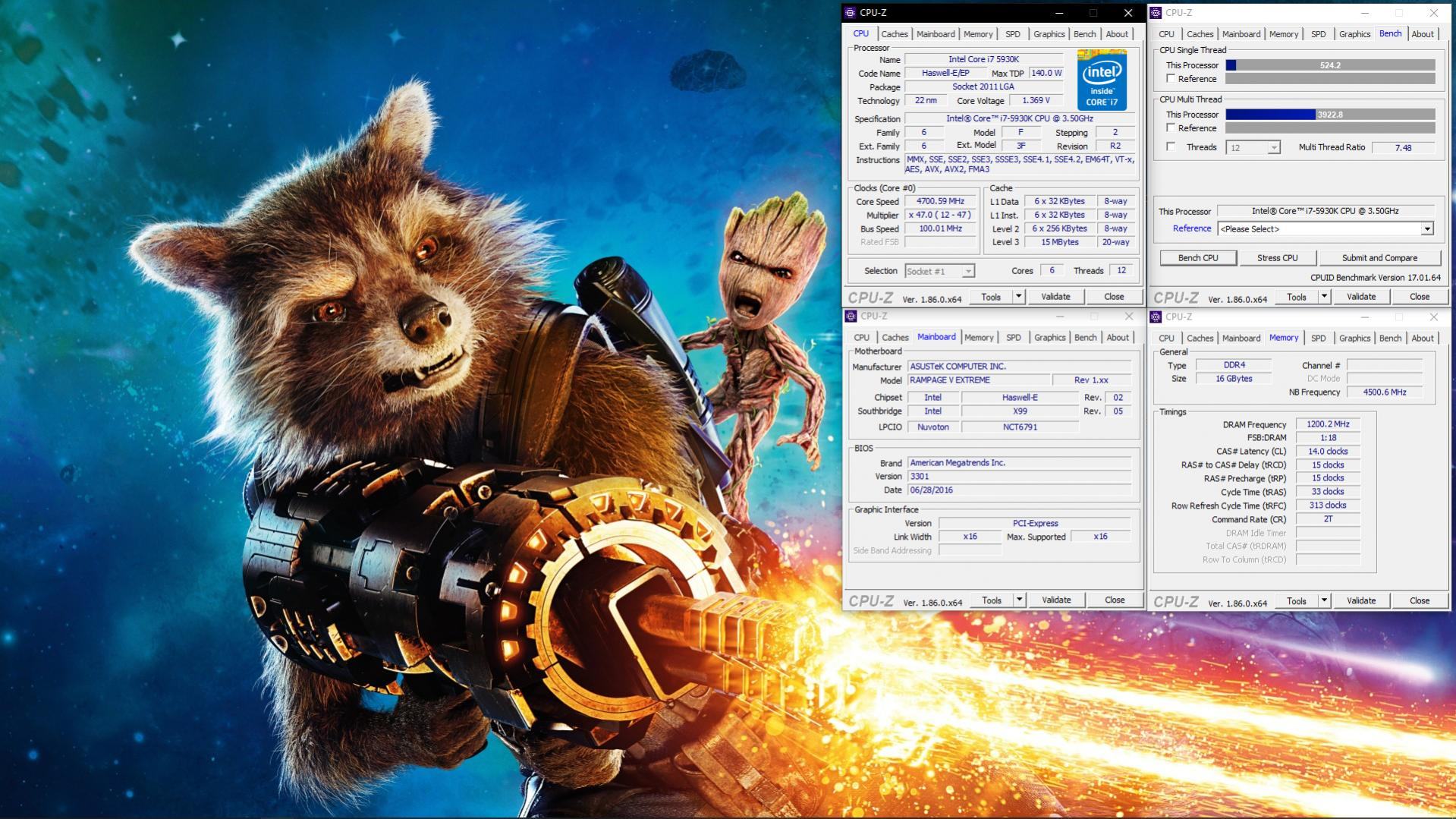Click the Submit and Compare button
Image resolution: width=1456 pixels, height=819 pixels.
pyautogui.click(x=1379, y=258)
